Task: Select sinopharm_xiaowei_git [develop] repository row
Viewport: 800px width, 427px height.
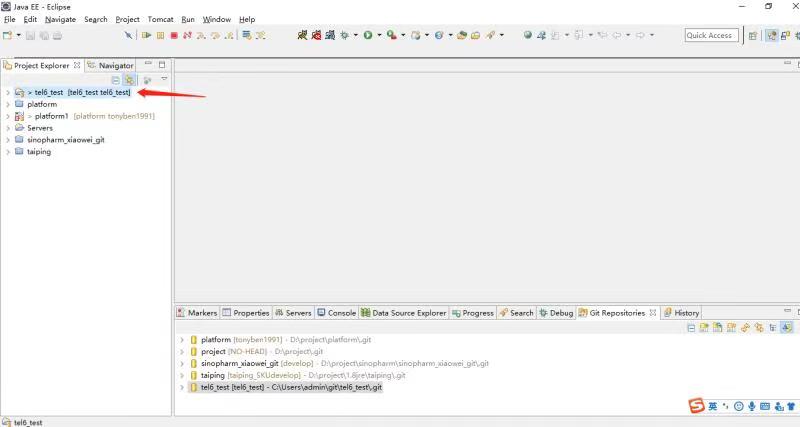Action: pyautogui.click(x=339, y=363)
